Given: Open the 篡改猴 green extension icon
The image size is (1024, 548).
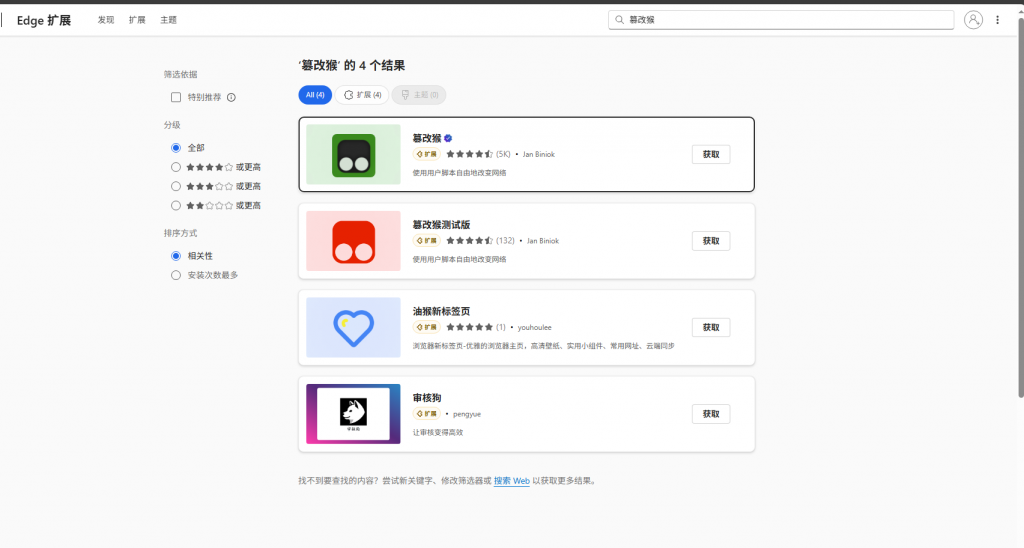Looking at the screenshot, I should point(353,155).
